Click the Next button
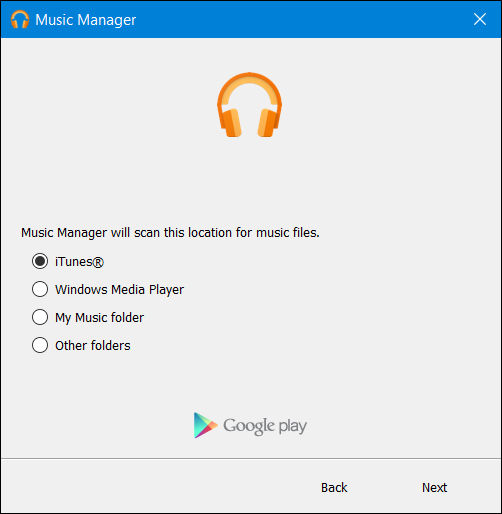The image size is (502, 514). pos(434,488)
